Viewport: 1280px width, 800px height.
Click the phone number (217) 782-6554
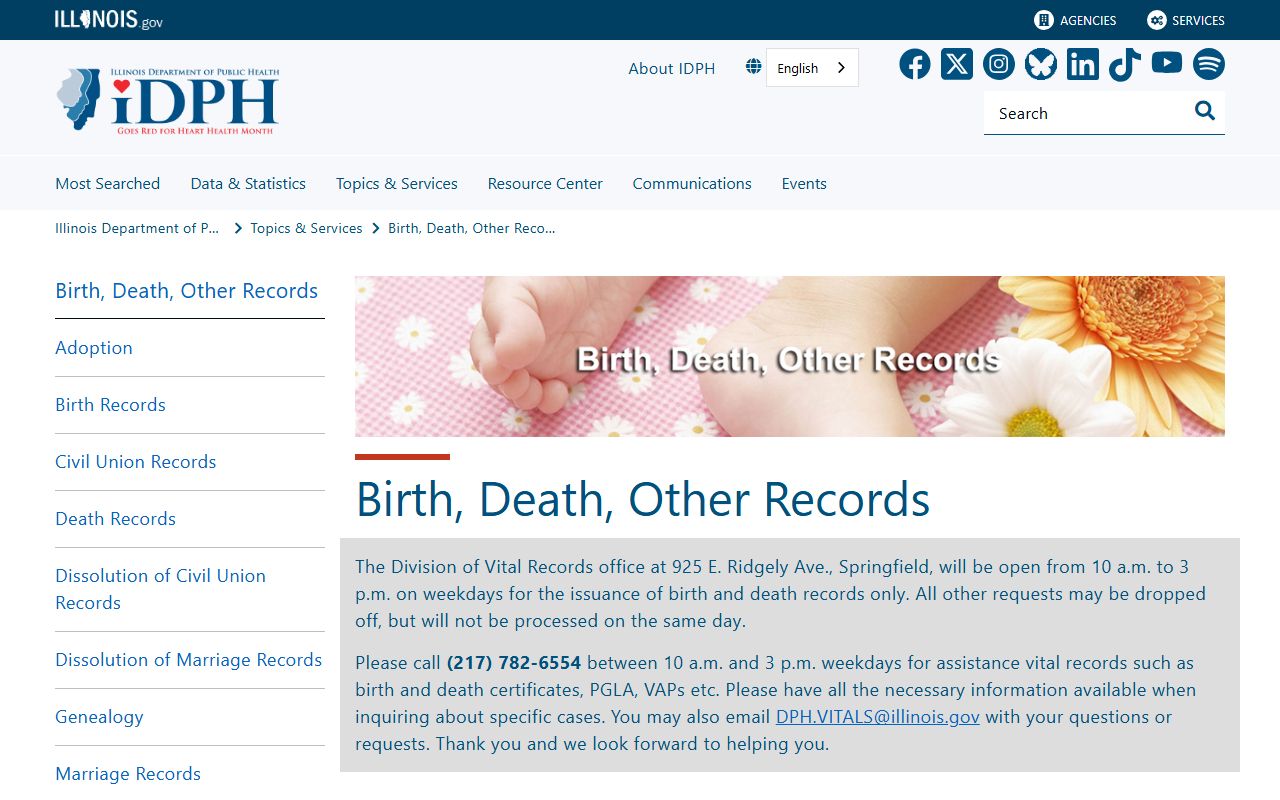coord(514,663)
